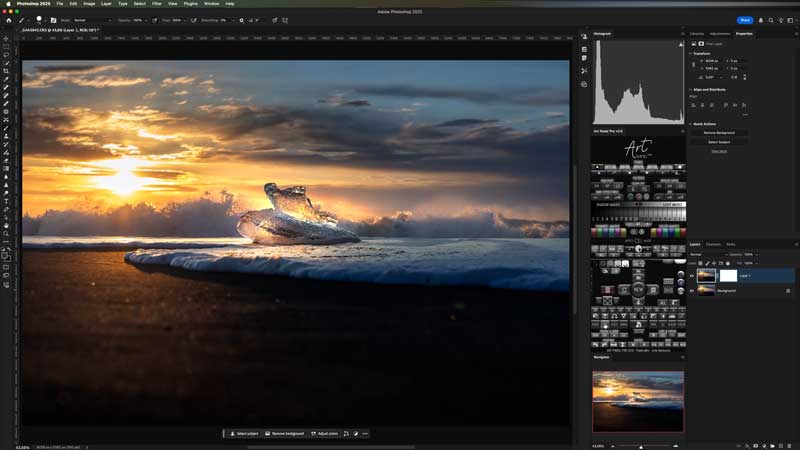Switch to the Channels tab

pyautogui.click(x=713, y=244)
